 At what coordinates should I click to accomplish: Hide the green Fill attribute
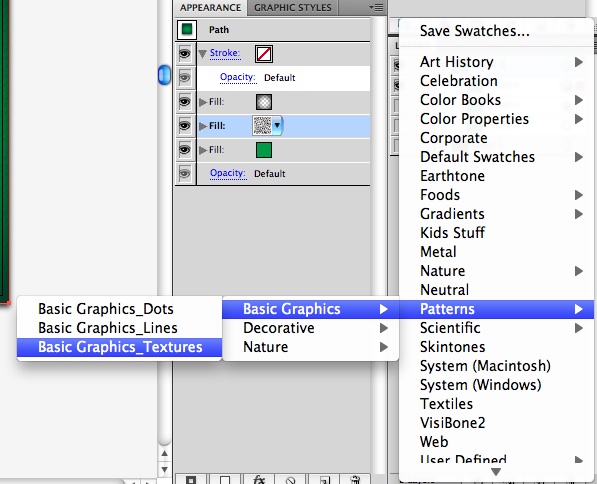[185, 150]
